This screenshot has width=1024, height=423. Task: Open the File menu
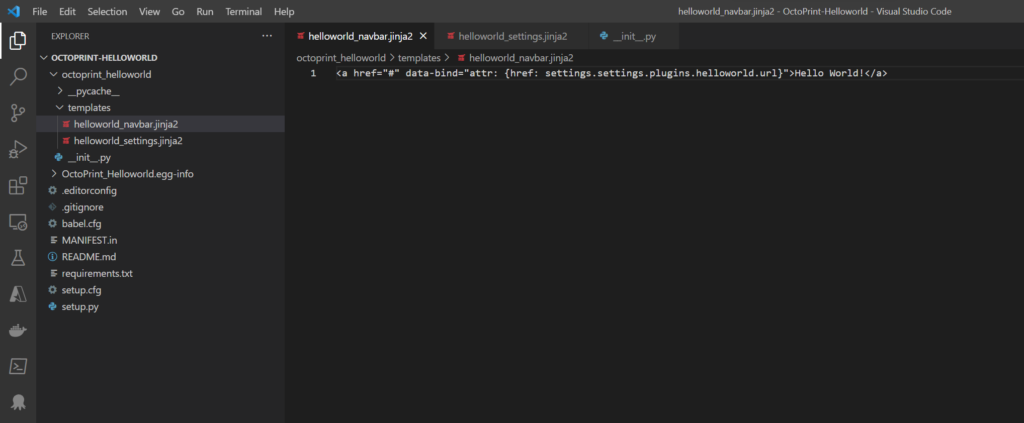click(40, 12)
